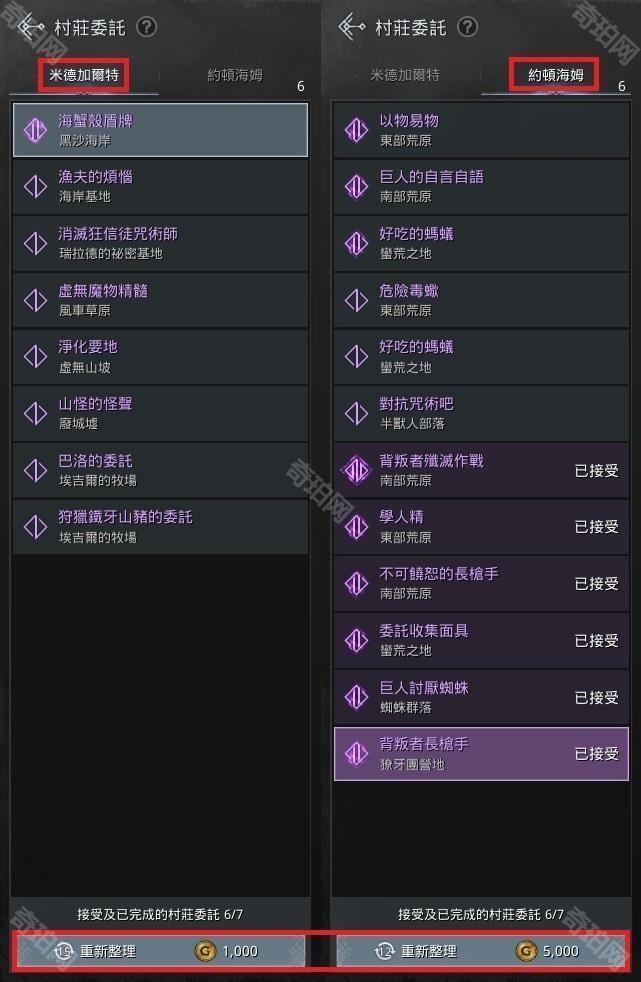
Task: Switch to 約頓海姆 tab in left panel
Action: click(x=235, y=75)
